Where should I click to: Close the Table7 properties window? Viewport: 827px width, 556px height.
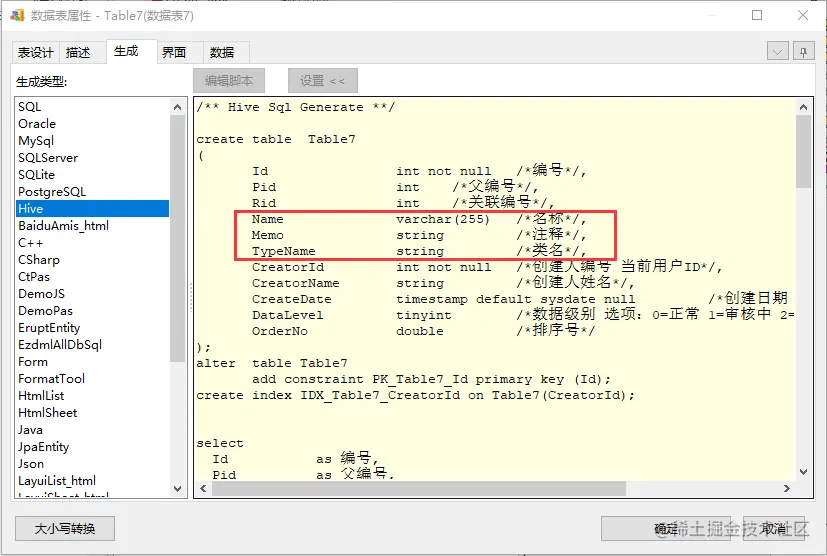pos(803,15)
